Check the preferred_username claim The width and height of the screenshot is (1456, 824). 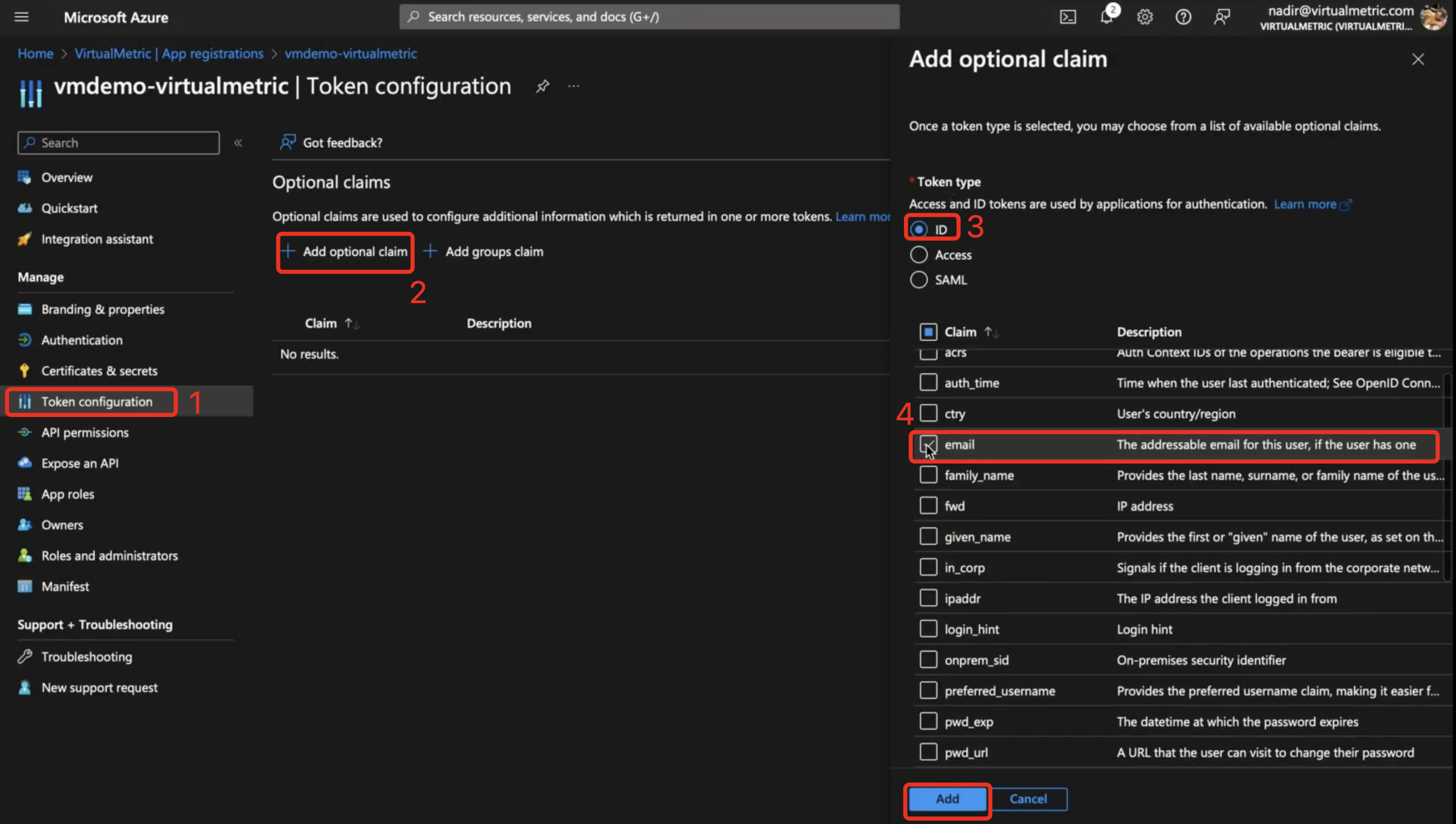(928, 690)
